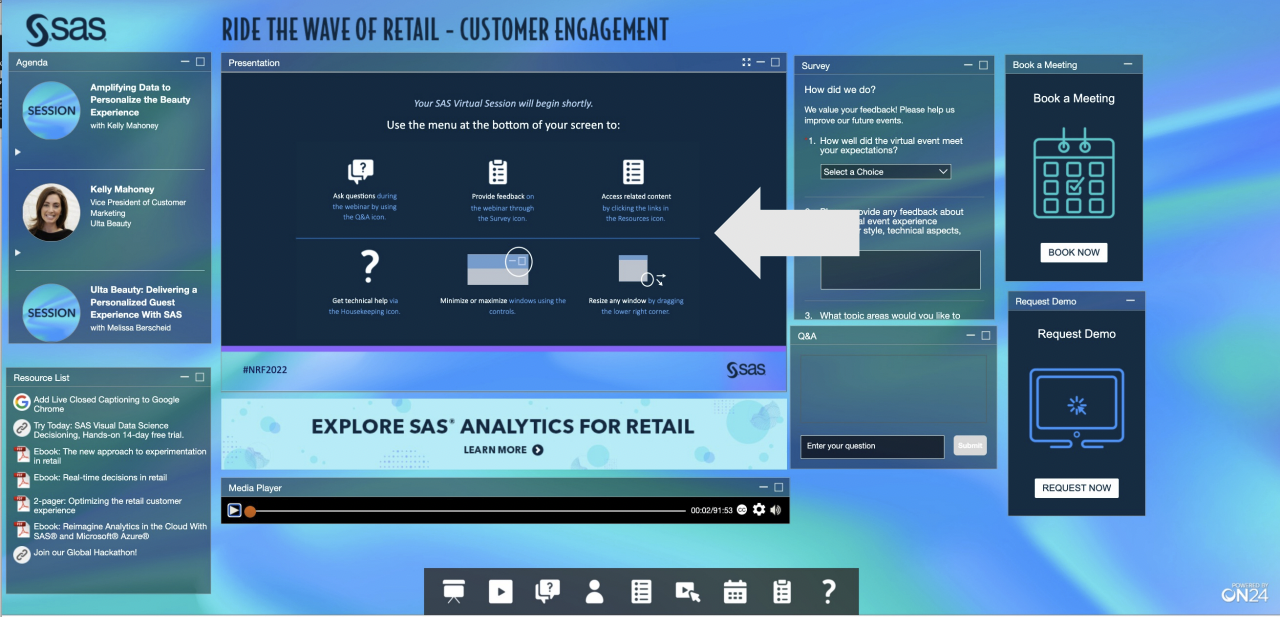Click the REQUEST NOW button
Viewport: 1280px width, 617px height.
(x=1076, y=488)
